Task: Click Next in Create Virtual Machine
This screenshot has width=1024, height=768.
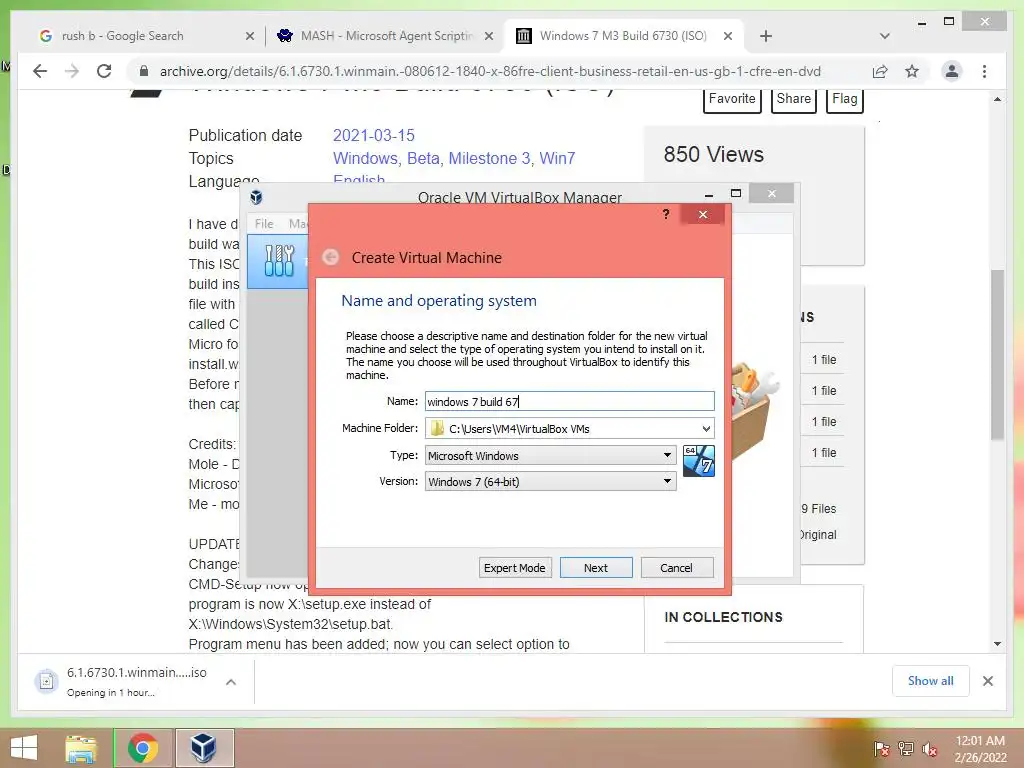Action: (x=596, y=568)
